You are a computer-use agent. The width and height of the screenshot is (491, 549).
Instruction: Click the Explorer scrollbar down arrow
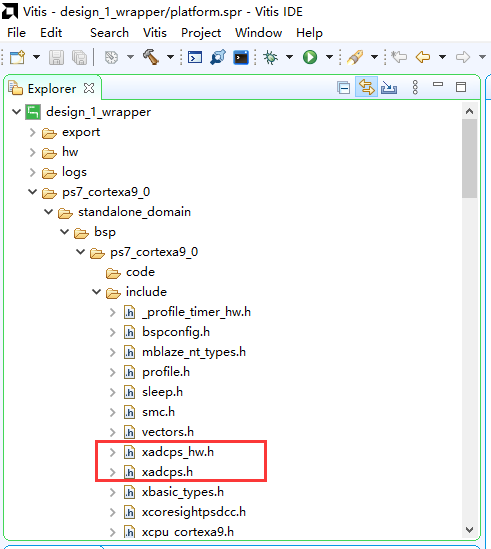tap(469, 529)
